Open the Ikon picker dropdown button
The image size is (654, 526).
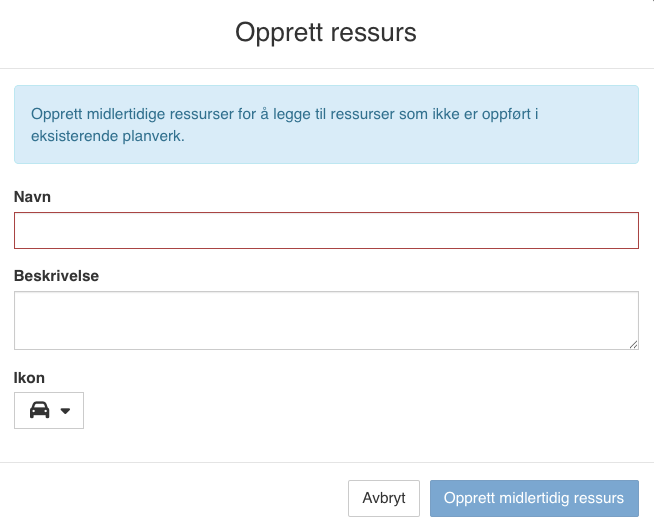[x=49, y=410]
